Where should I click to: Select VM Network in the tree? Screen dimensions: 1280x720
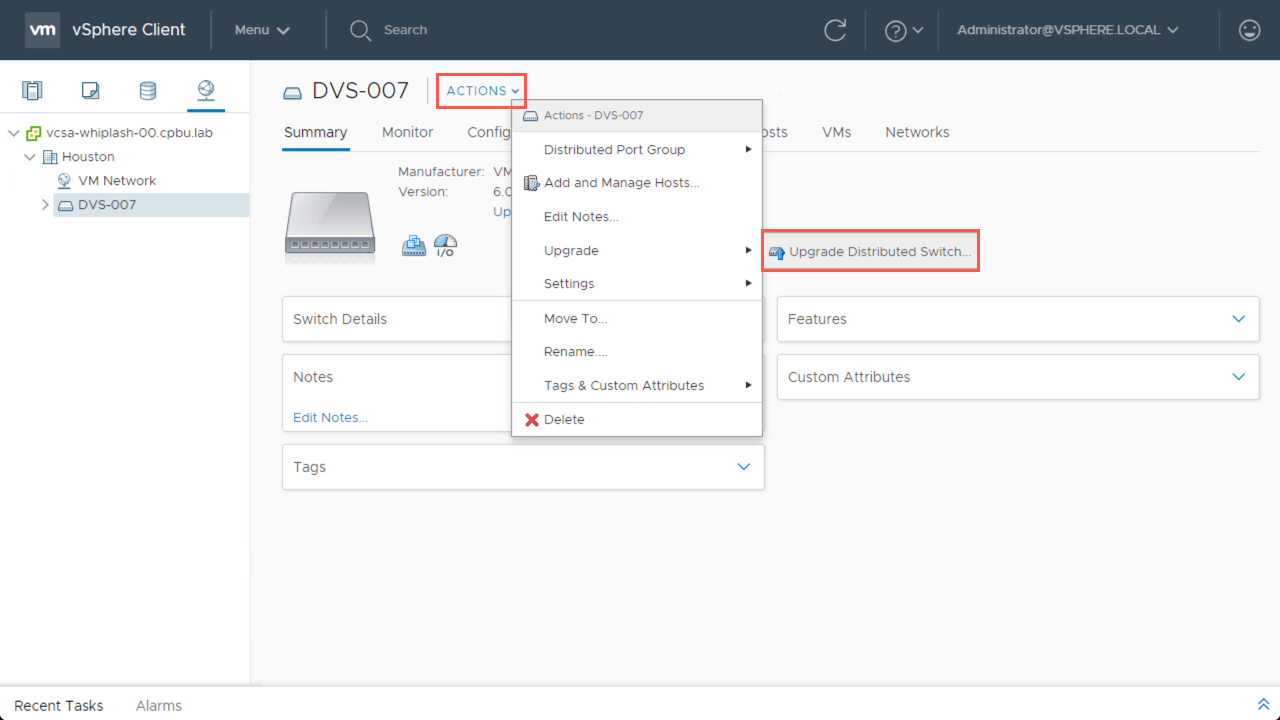[117, 181]
